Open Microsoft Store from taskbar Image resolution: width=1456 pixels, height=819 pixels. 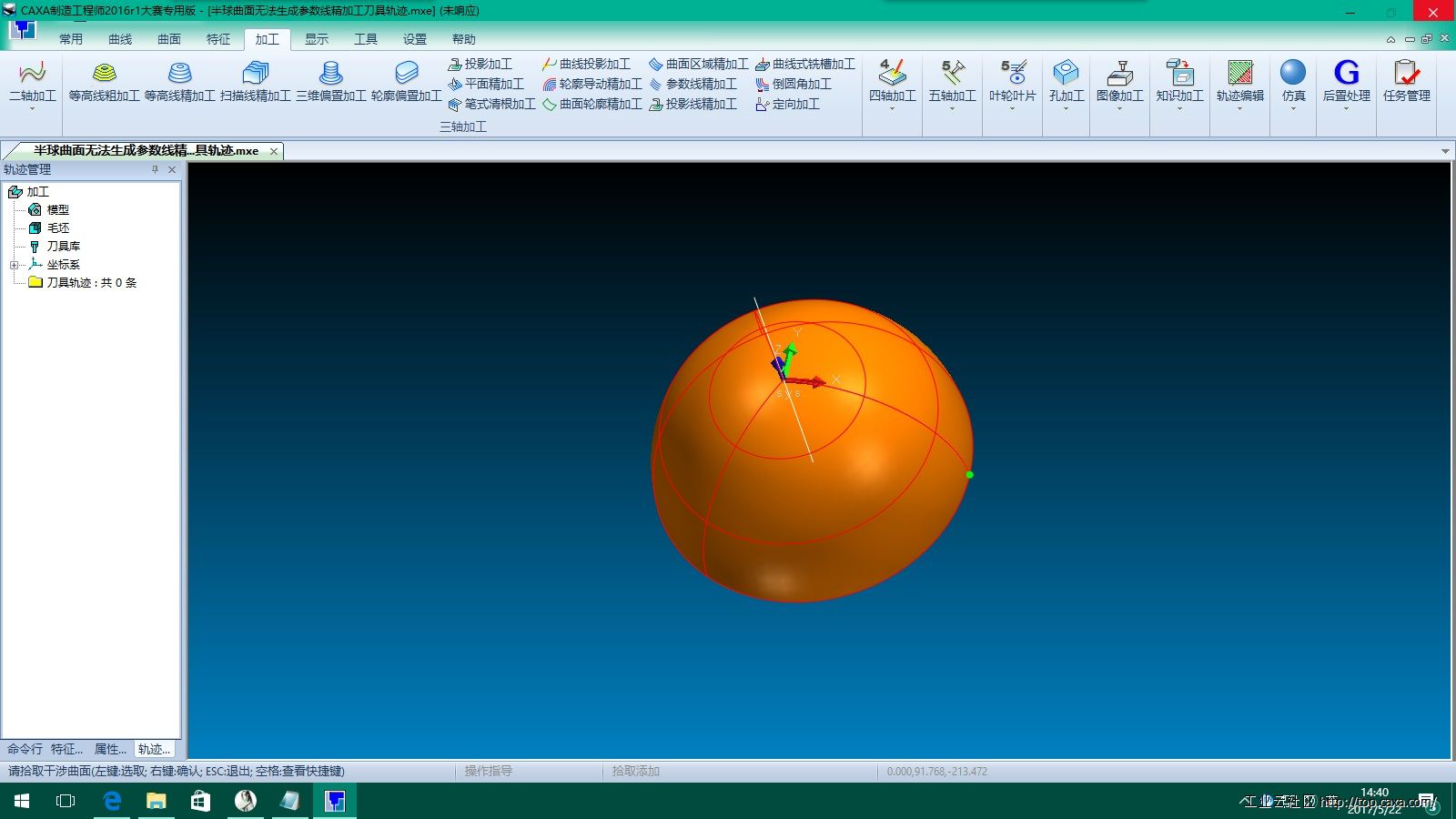click(200, 801)
